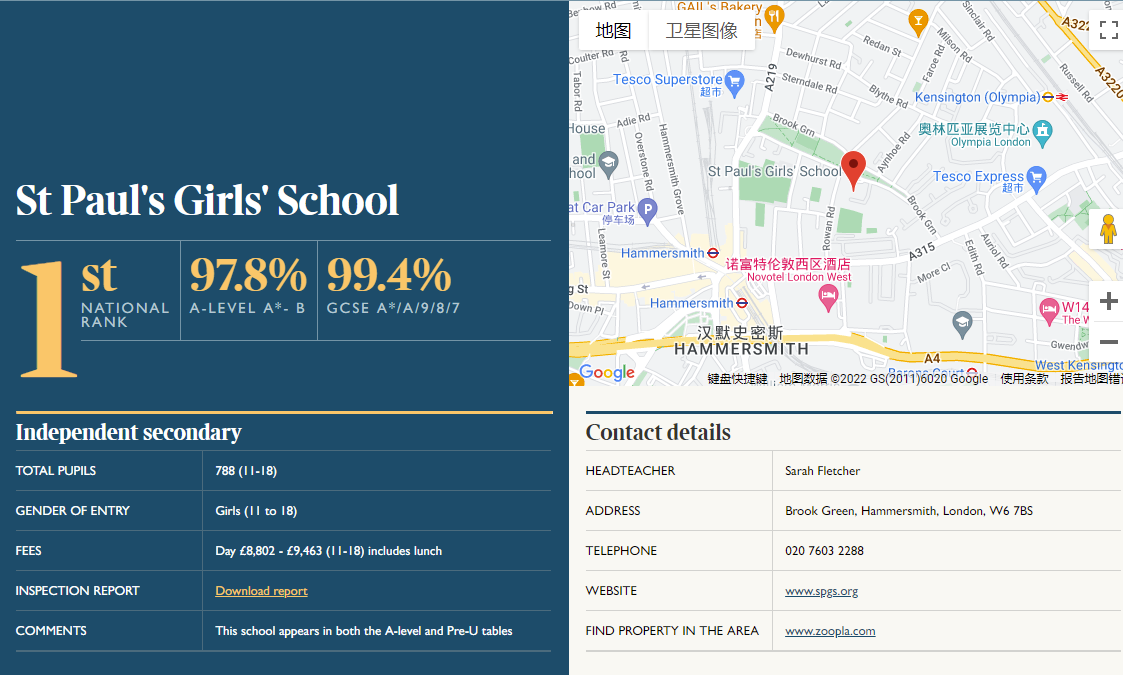Toggle fullscreen map view
The height and width of the screenshot is (675, 1123).
click(1108, 30)
